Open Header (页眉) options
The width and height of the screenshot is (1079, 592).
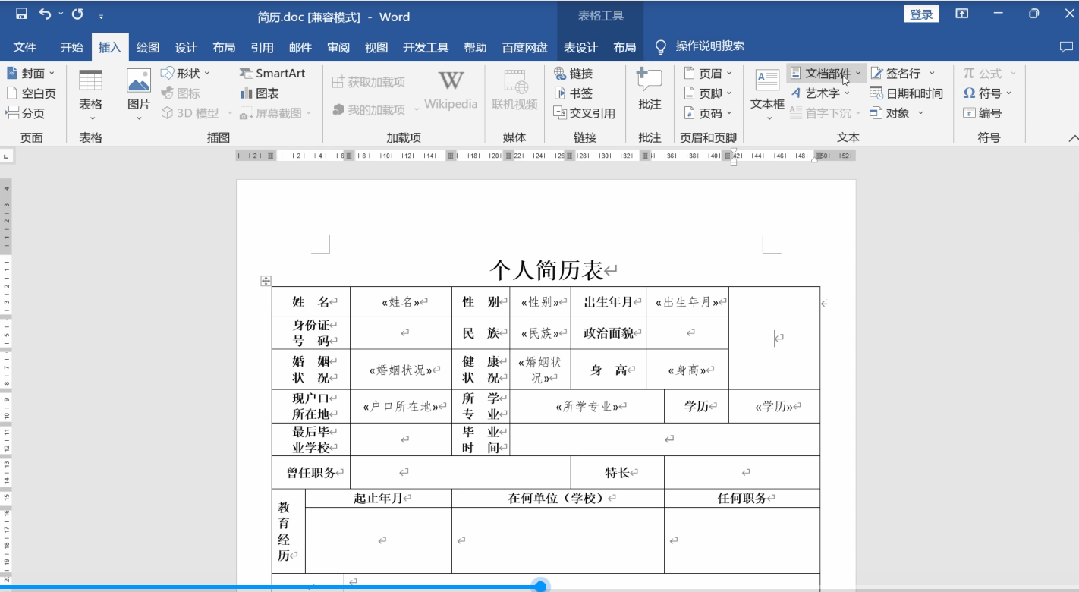[707, 73]
